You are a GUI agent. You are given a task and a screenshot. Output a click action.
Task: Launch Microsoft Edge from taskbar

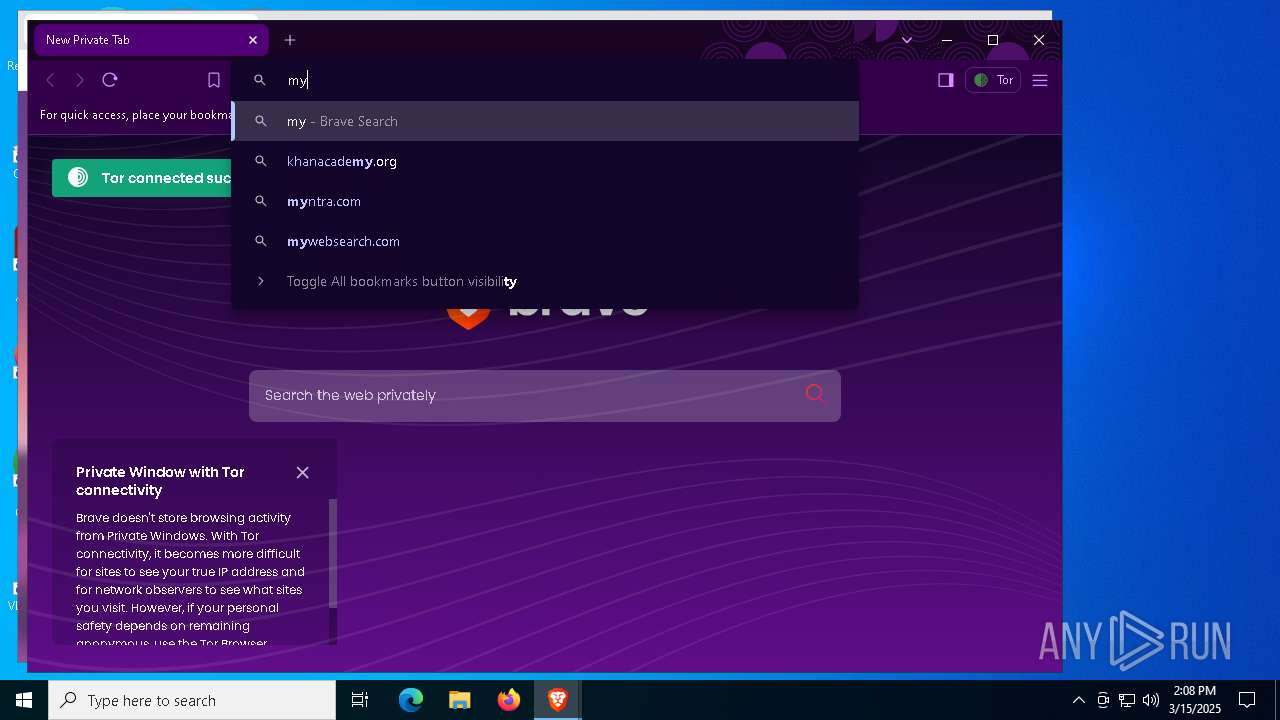411,700
